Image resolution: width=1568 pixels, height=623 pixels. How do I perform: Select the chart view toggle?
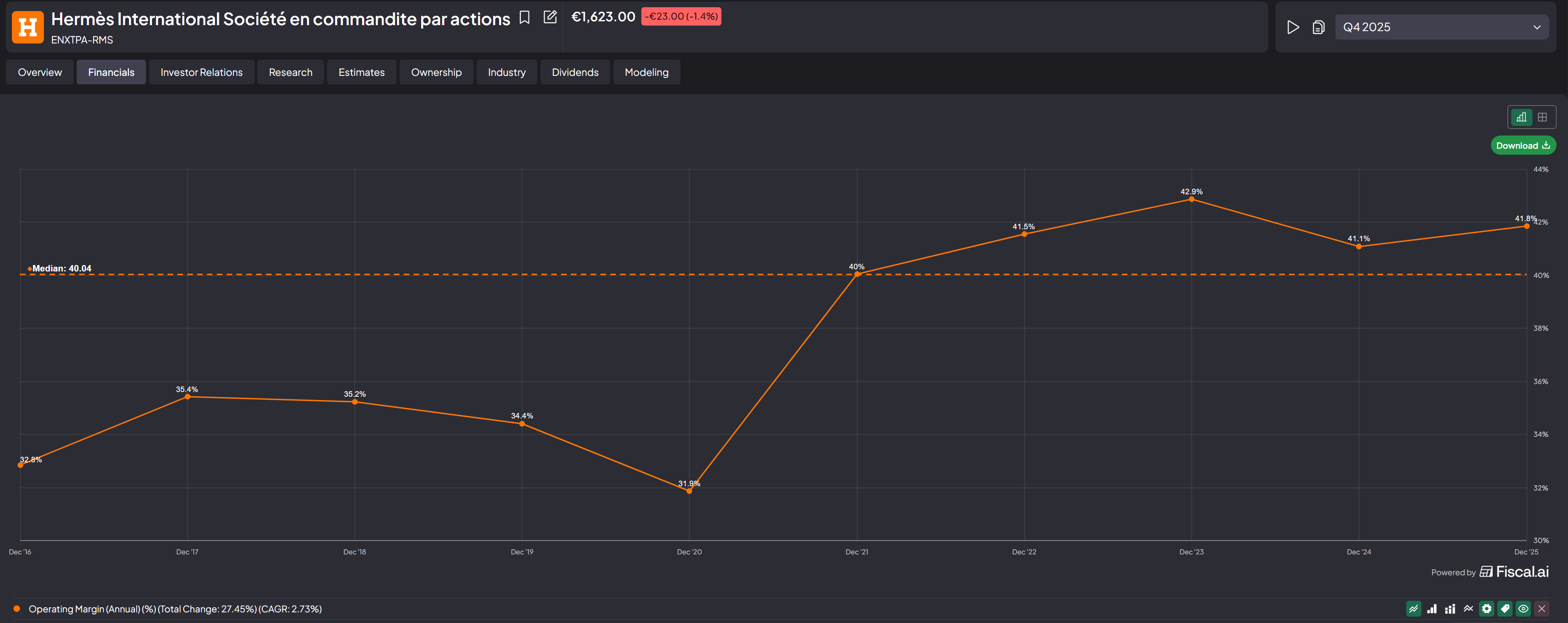[1521, 117]
